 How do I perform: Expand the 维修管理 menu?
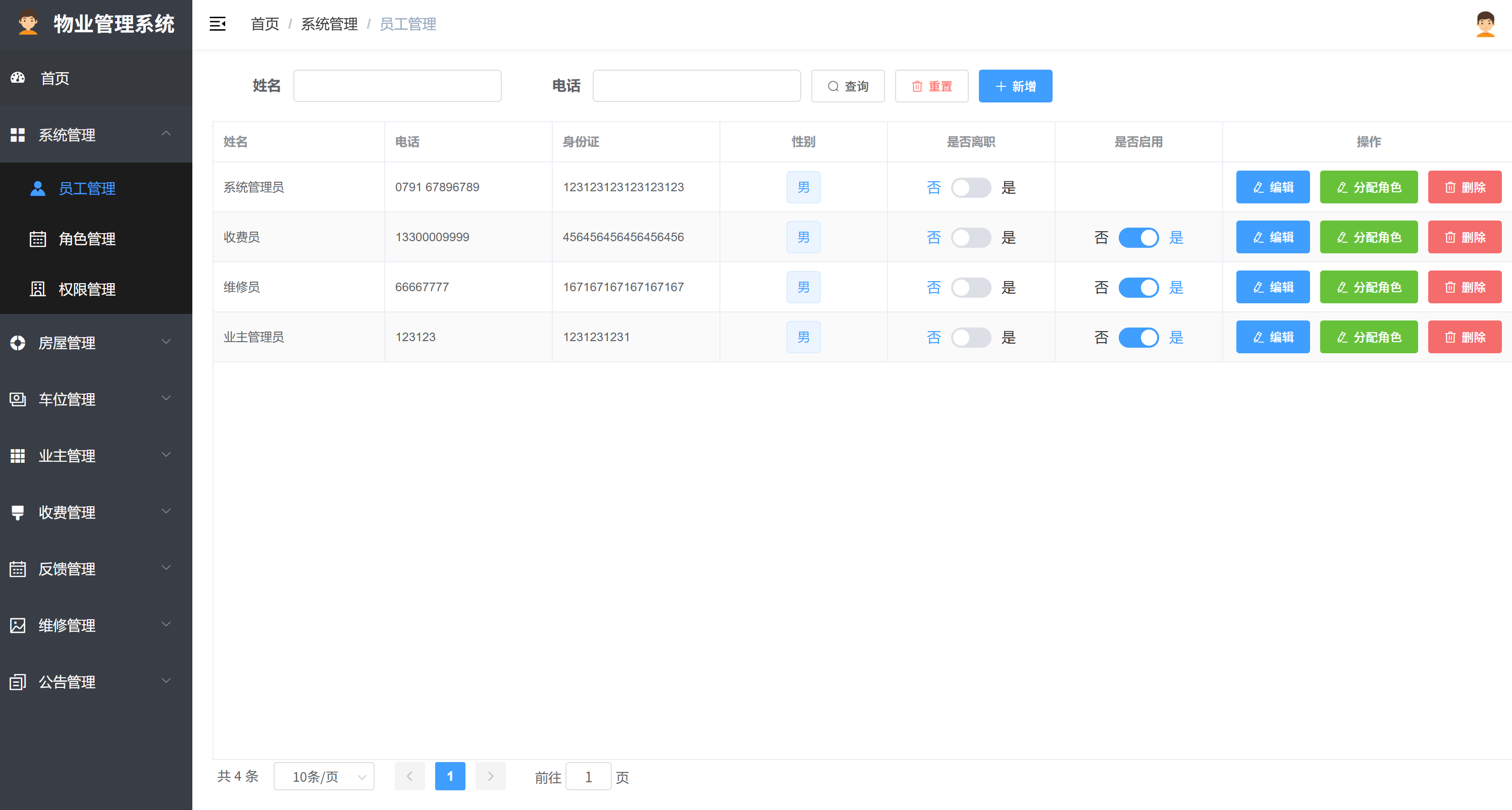pyautogui.click(x=96, y=625)
